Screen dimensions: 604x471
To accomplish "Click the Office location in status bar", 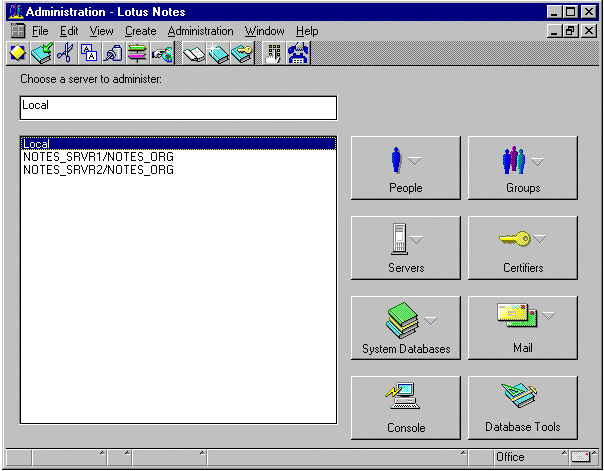I will 510,457.
